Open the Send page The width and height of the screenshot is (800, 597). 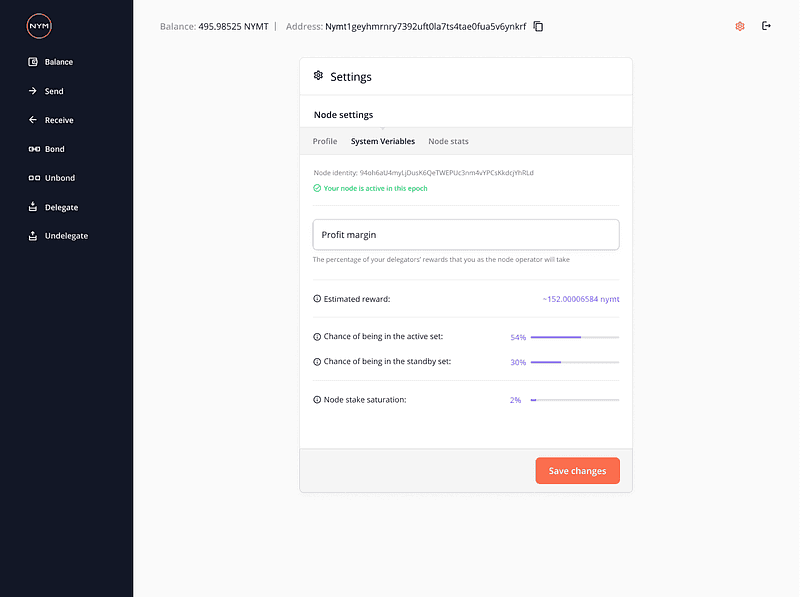point(53,91)
